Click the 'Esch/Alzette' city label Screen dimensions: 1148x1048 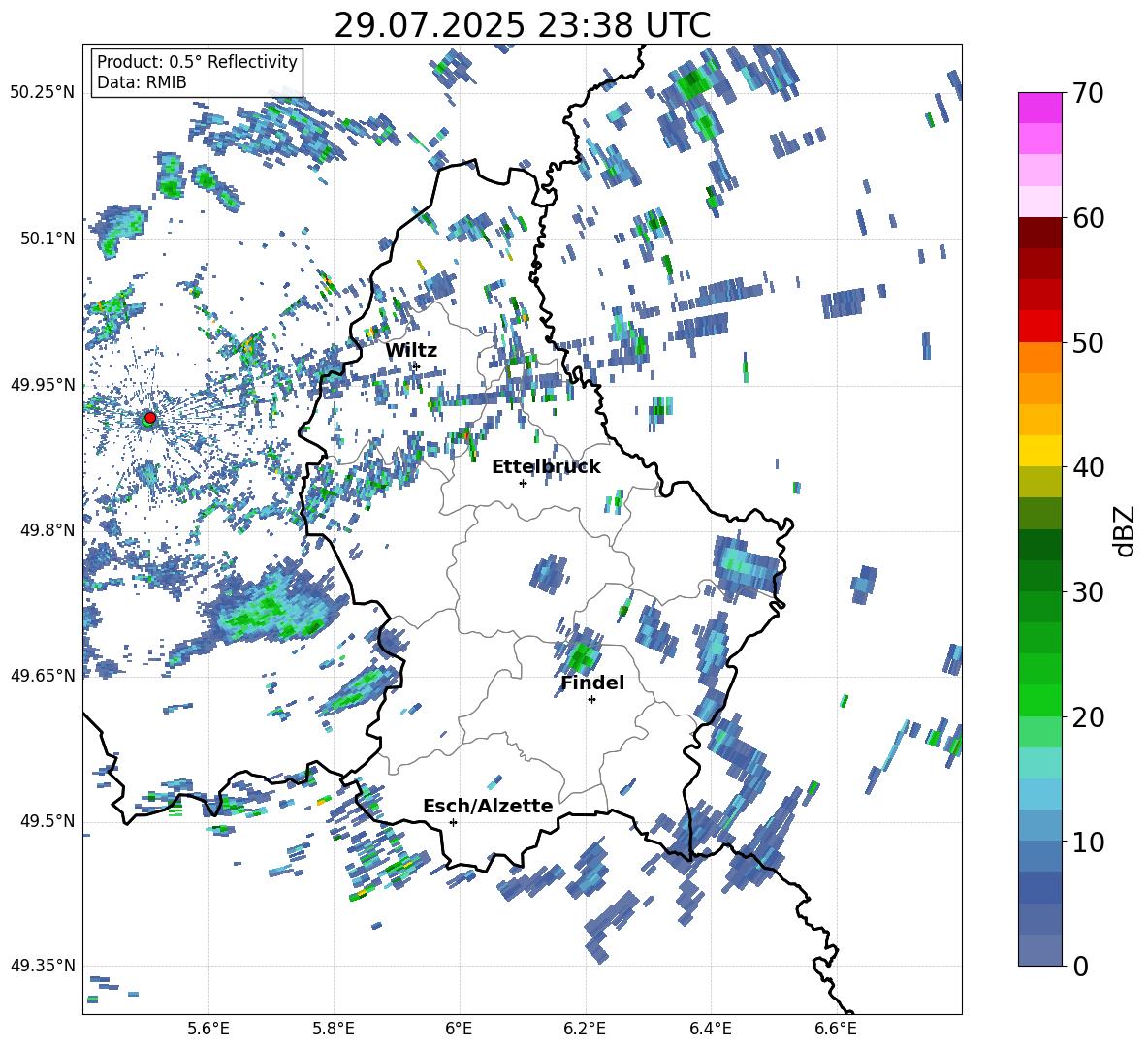tap(488, 807)
